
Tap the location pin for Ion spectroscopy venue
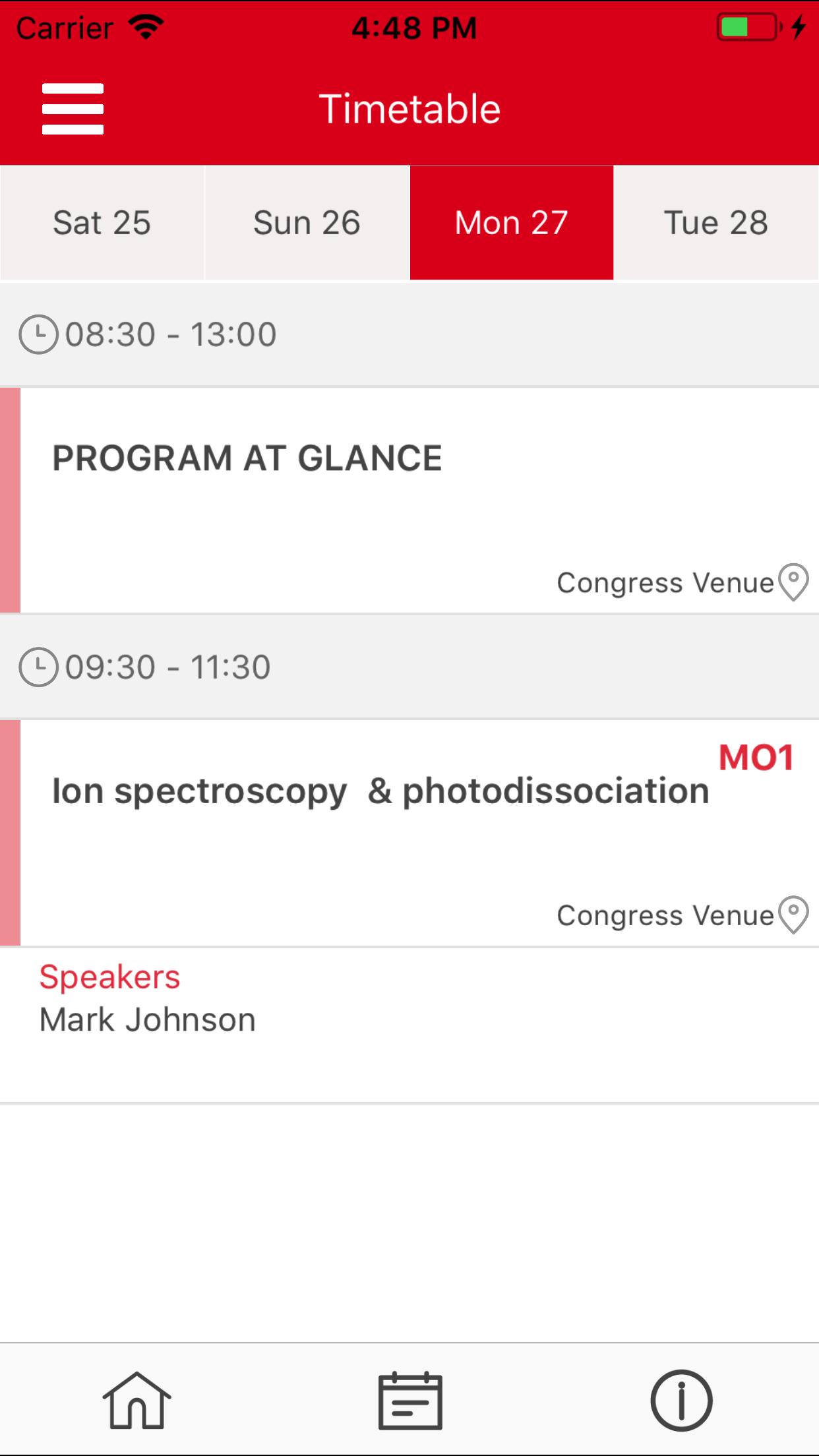[x=793, y=916]
